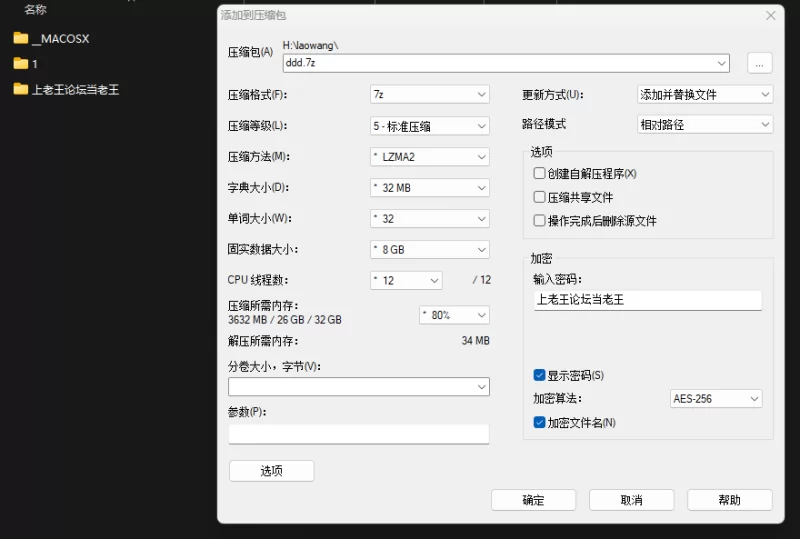
Task: Expand the 压缩等级 dropdown
Action: (x=429, y=126)
